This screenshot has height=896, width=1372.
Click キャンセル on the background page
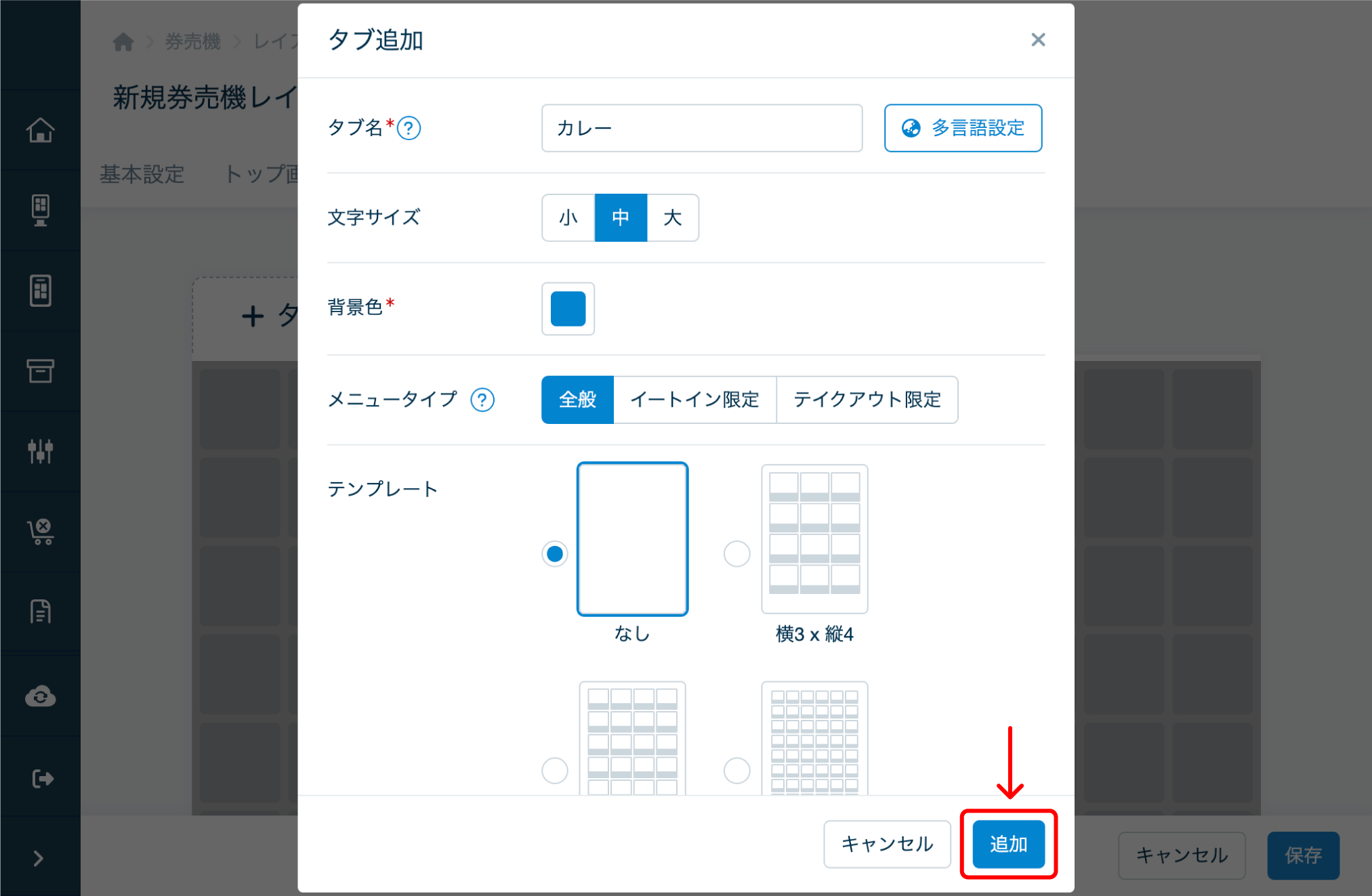click(x=1182, y=855)
